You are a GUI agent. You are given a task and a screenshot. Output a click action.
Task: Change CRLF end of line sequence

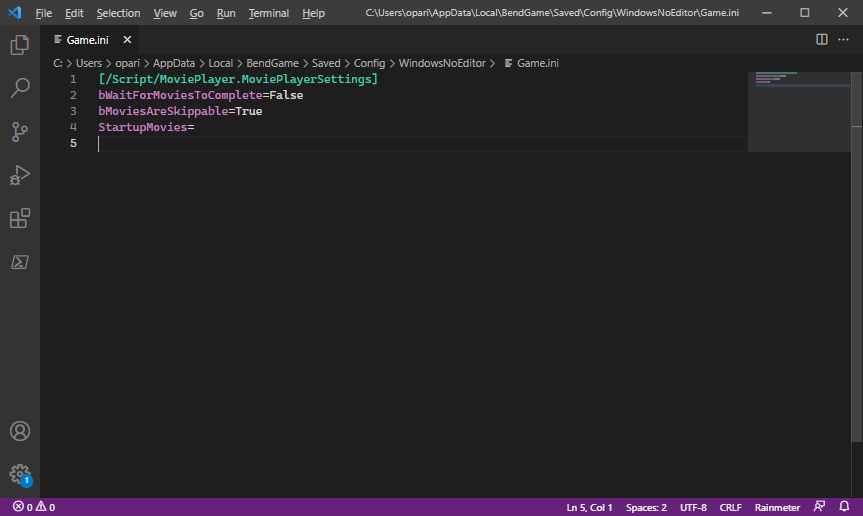730,507
